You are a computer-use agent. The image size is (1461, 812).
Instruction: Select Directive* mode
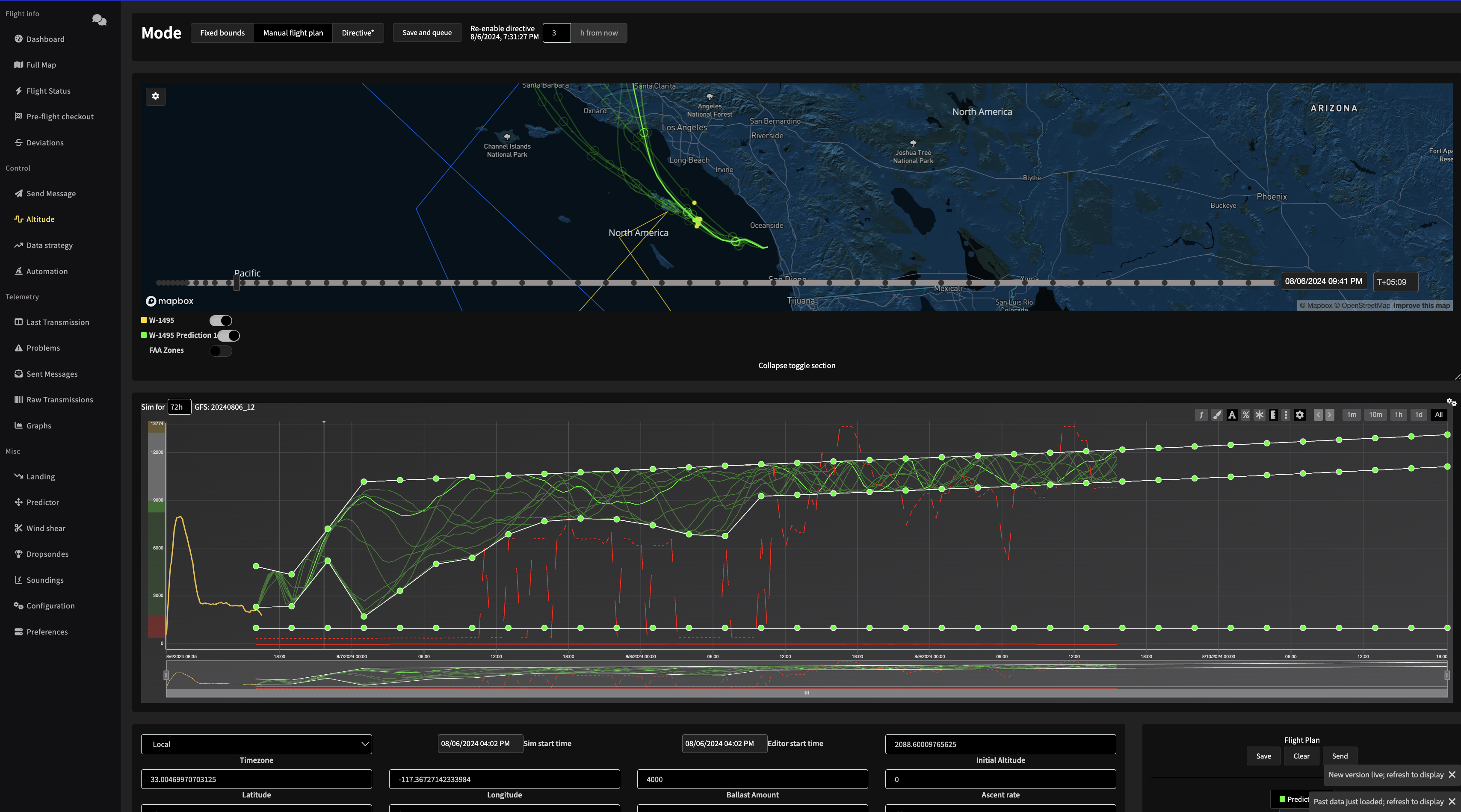click(x=358, y=33)
